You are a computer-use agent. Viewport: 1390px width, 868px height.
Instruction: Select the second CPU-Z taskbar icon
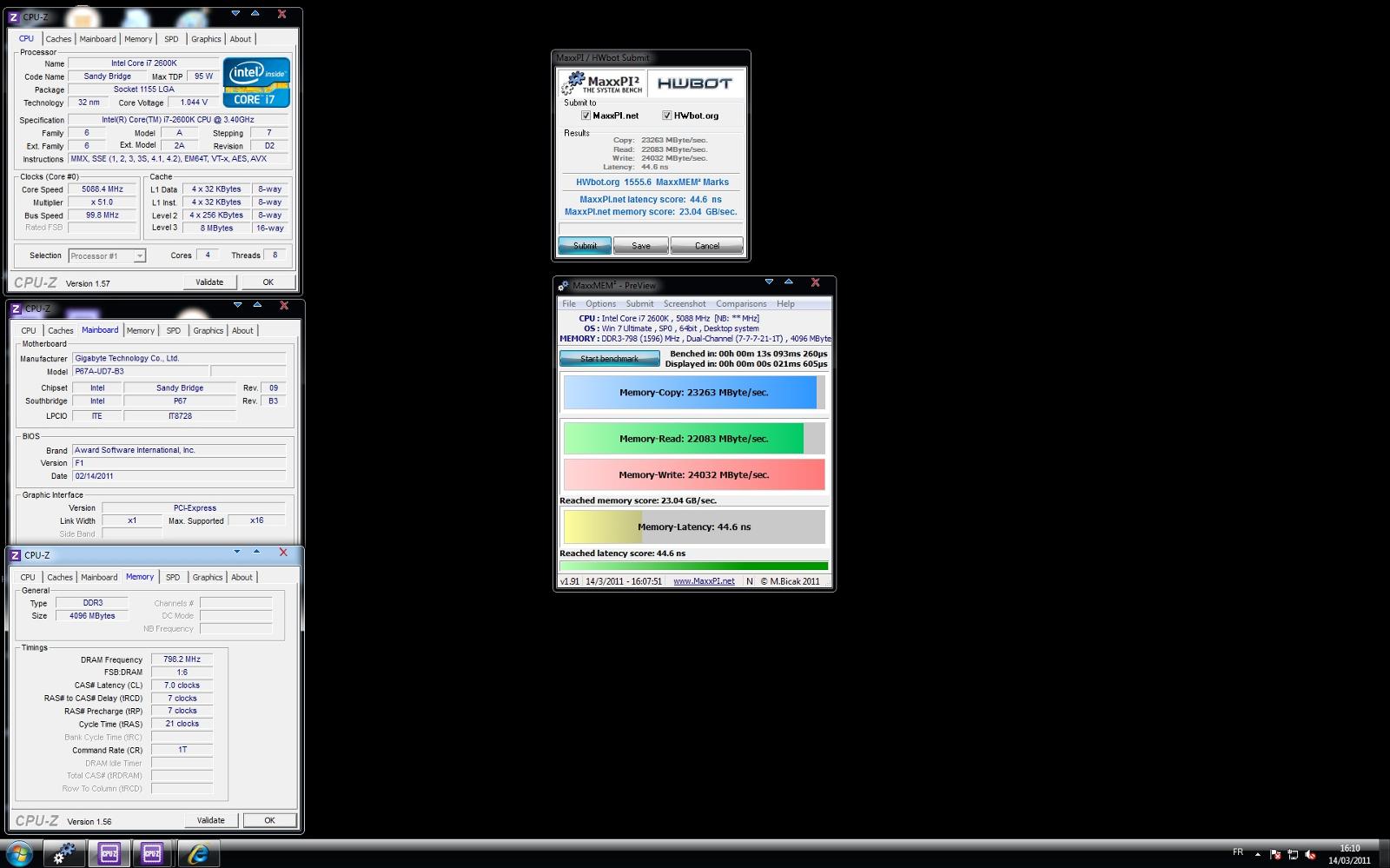pos(152,853)
